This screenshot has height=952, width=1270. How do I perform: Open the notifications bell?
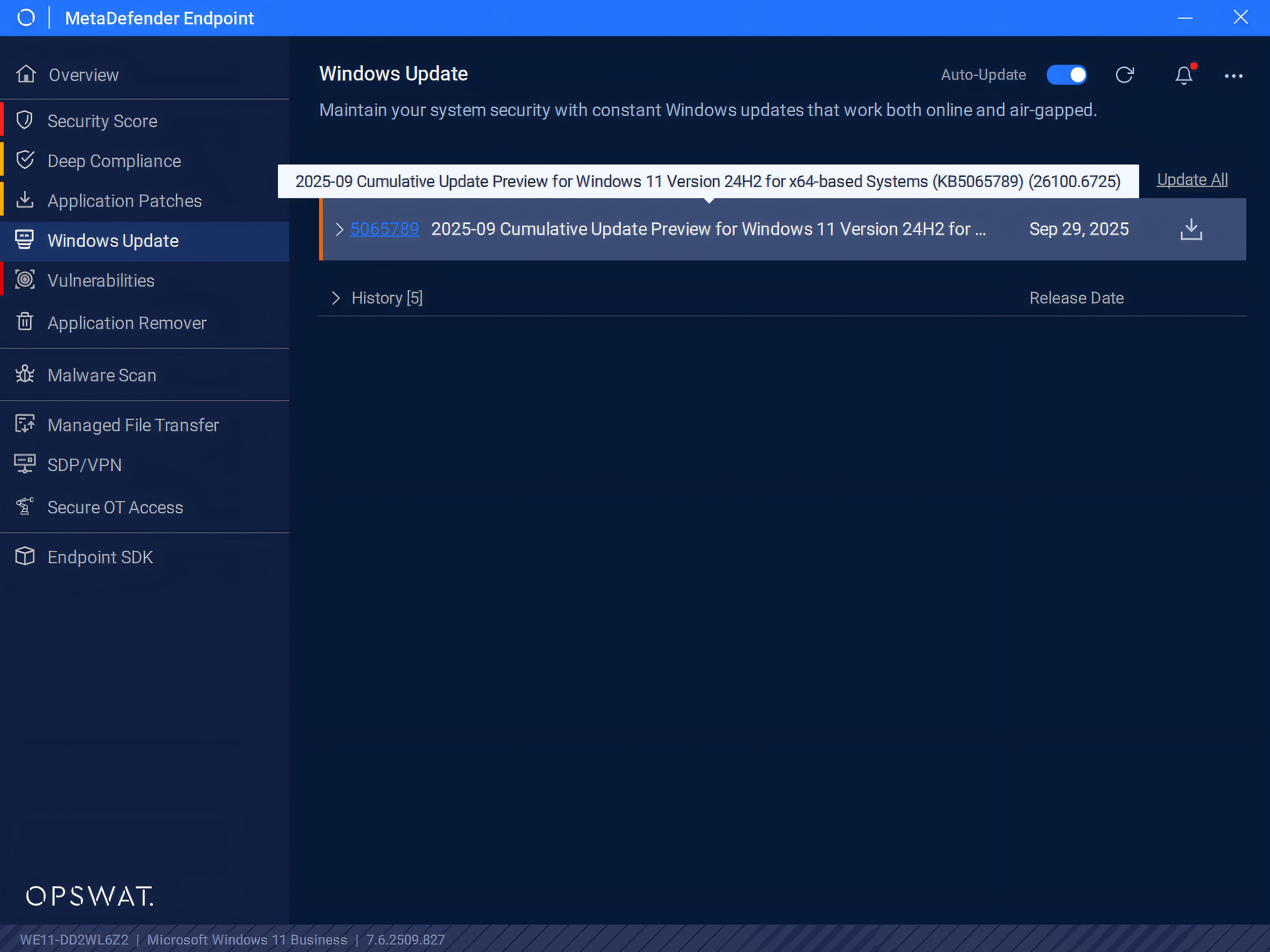point(1183,75)
